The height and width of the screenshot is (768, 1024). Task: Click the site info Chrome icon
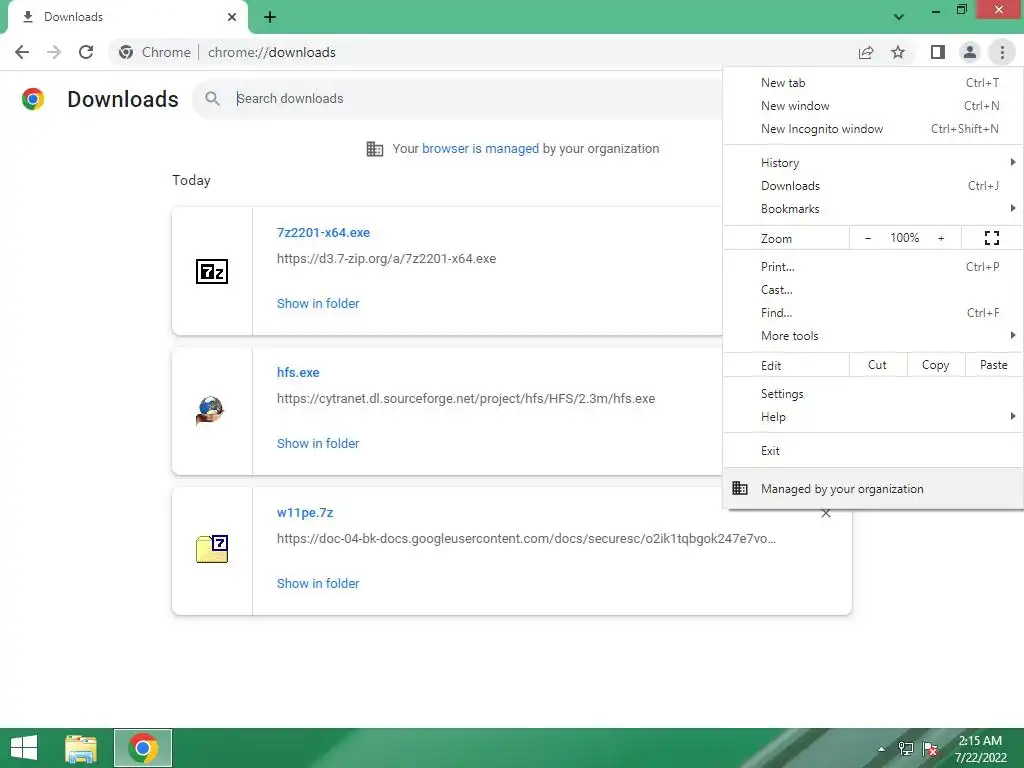click(126, 52)
